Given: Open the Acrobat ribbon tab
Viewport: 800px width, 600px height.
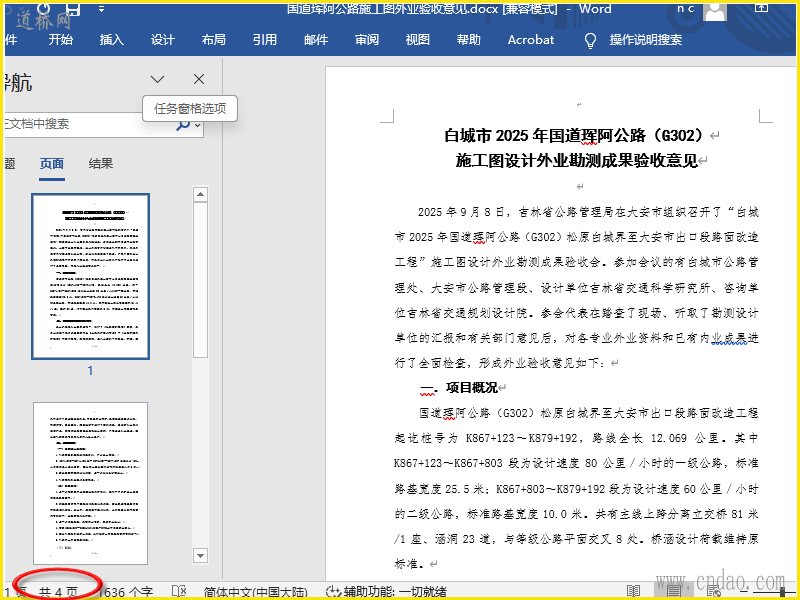Looking at the screenshot, I should click(530, 40).
